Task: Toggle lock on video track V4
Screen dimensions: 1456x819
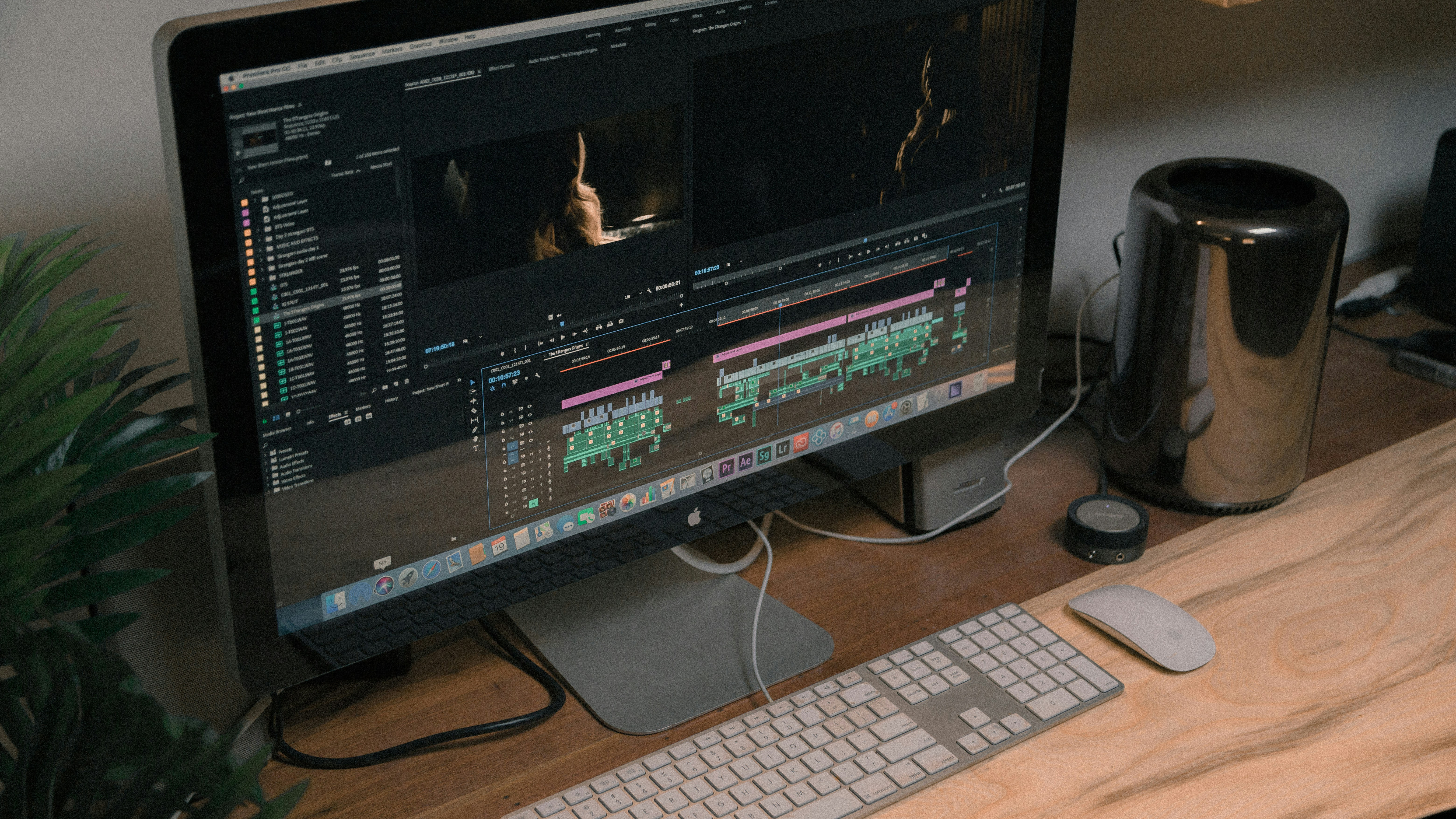Action: point(502,423)
